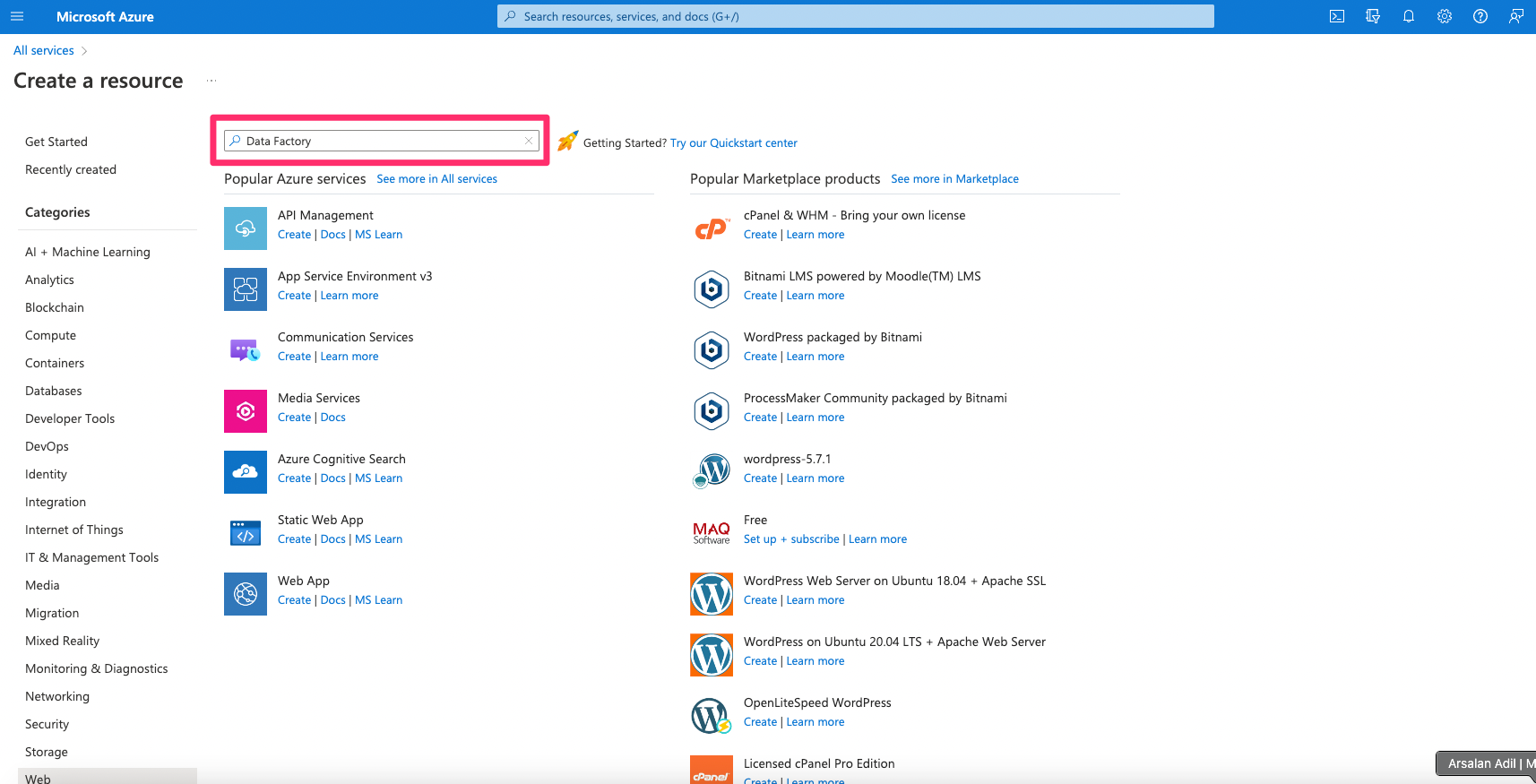
Task: Click the wordpress-5.7.1 product icon
Action: point(712,472)
